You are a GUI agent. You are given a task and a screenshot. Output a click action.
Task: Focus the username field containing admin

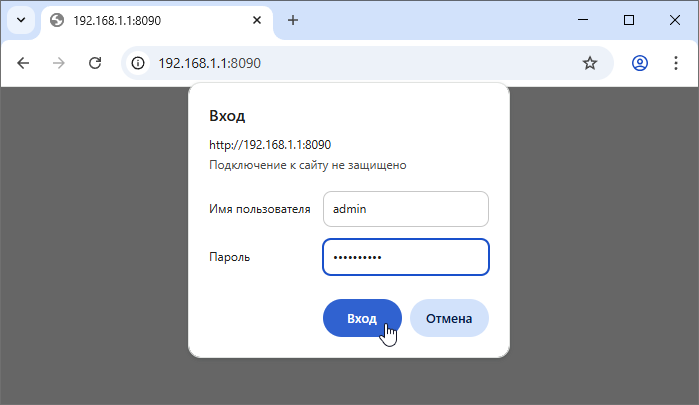tap(405, 209)
